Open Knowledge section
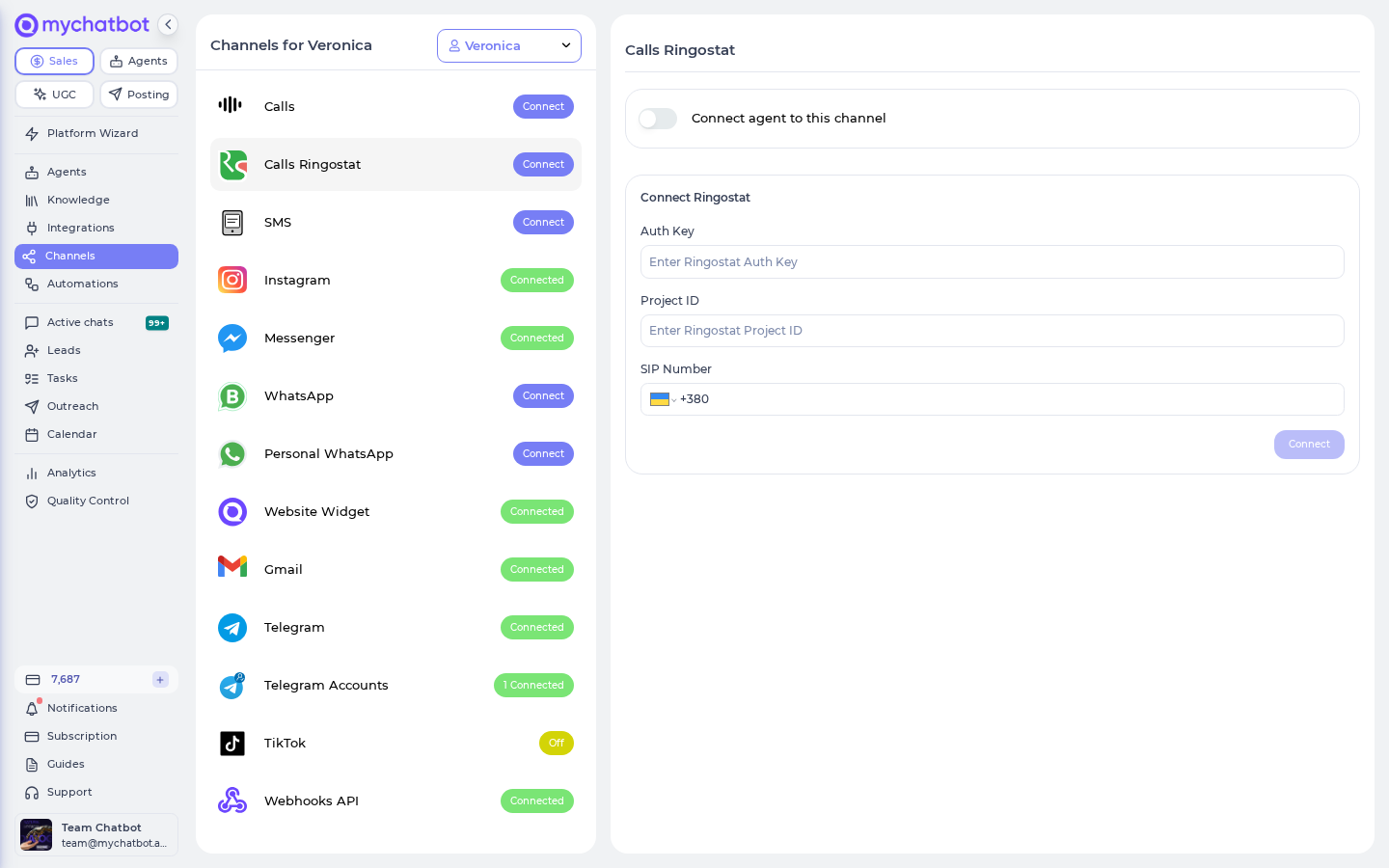The image size is (1389, 868). pyautogui.click(x=96, y=200)
